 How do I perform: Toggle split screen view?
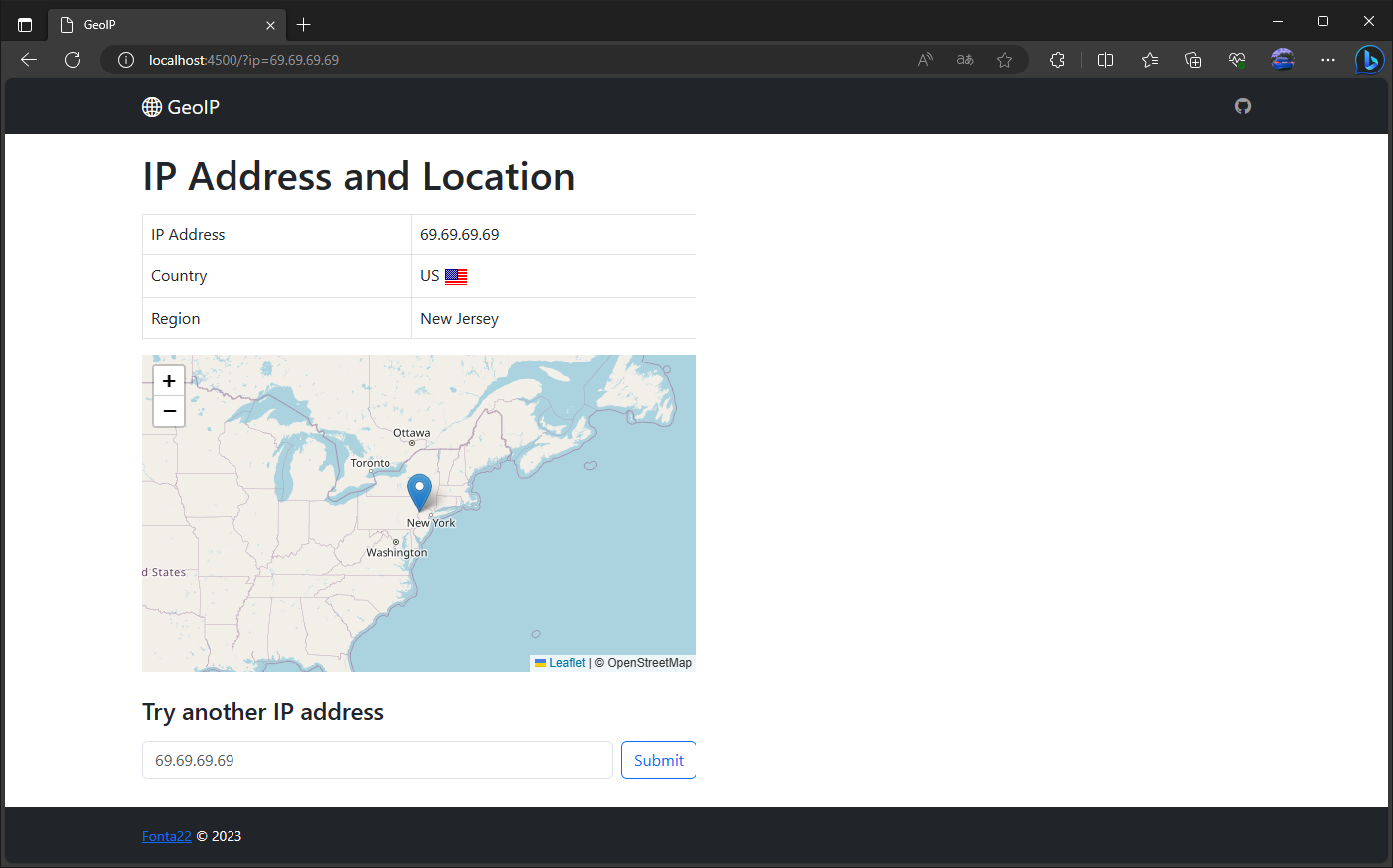1105,60
